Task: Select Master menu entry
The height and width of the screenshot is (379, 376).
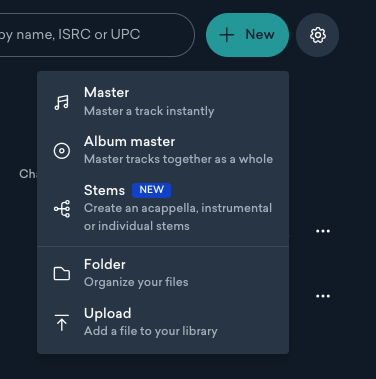Action: tap(163, 102)
